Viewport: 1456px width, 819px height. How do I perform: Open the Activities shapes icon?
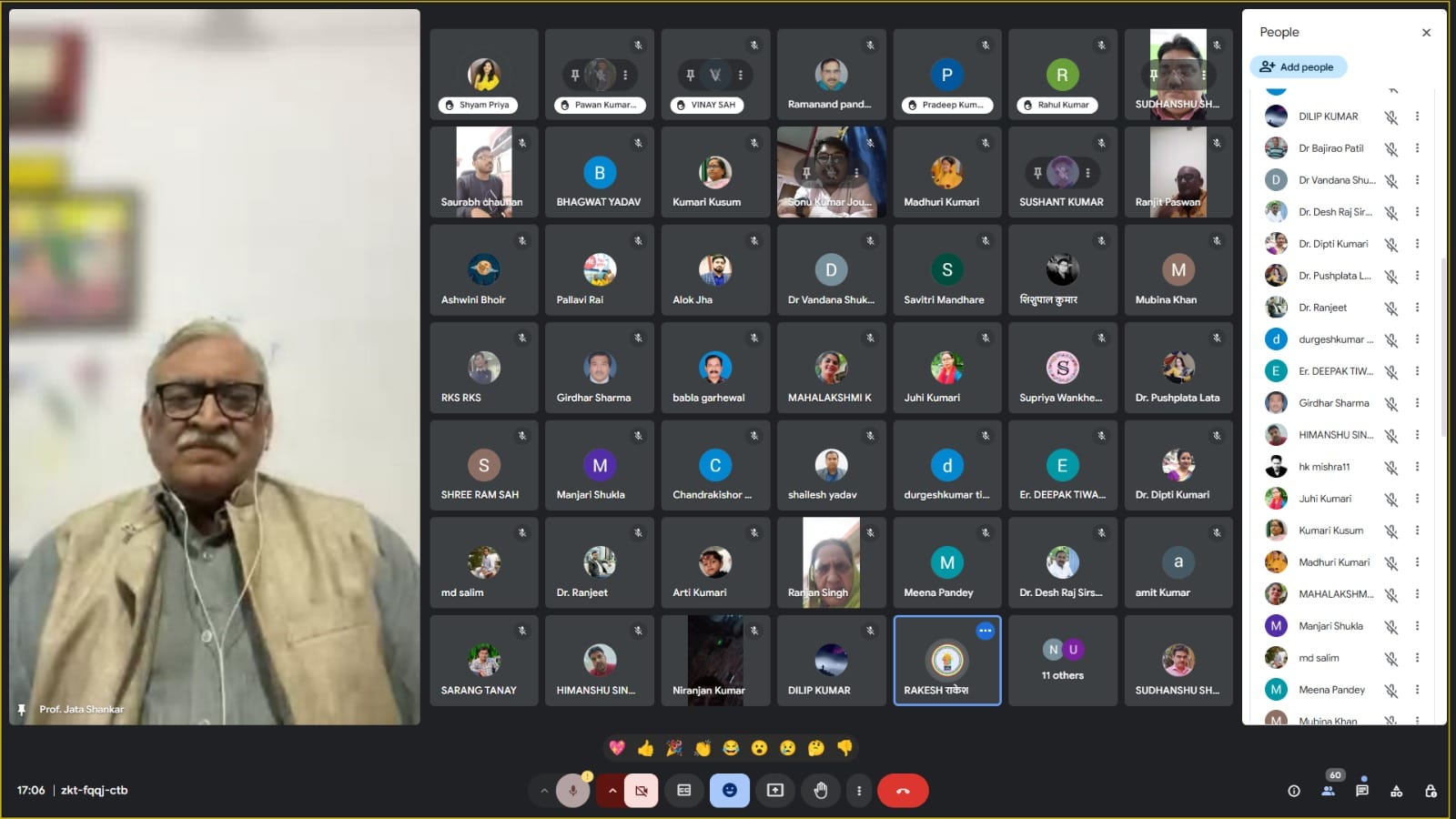1396,791
